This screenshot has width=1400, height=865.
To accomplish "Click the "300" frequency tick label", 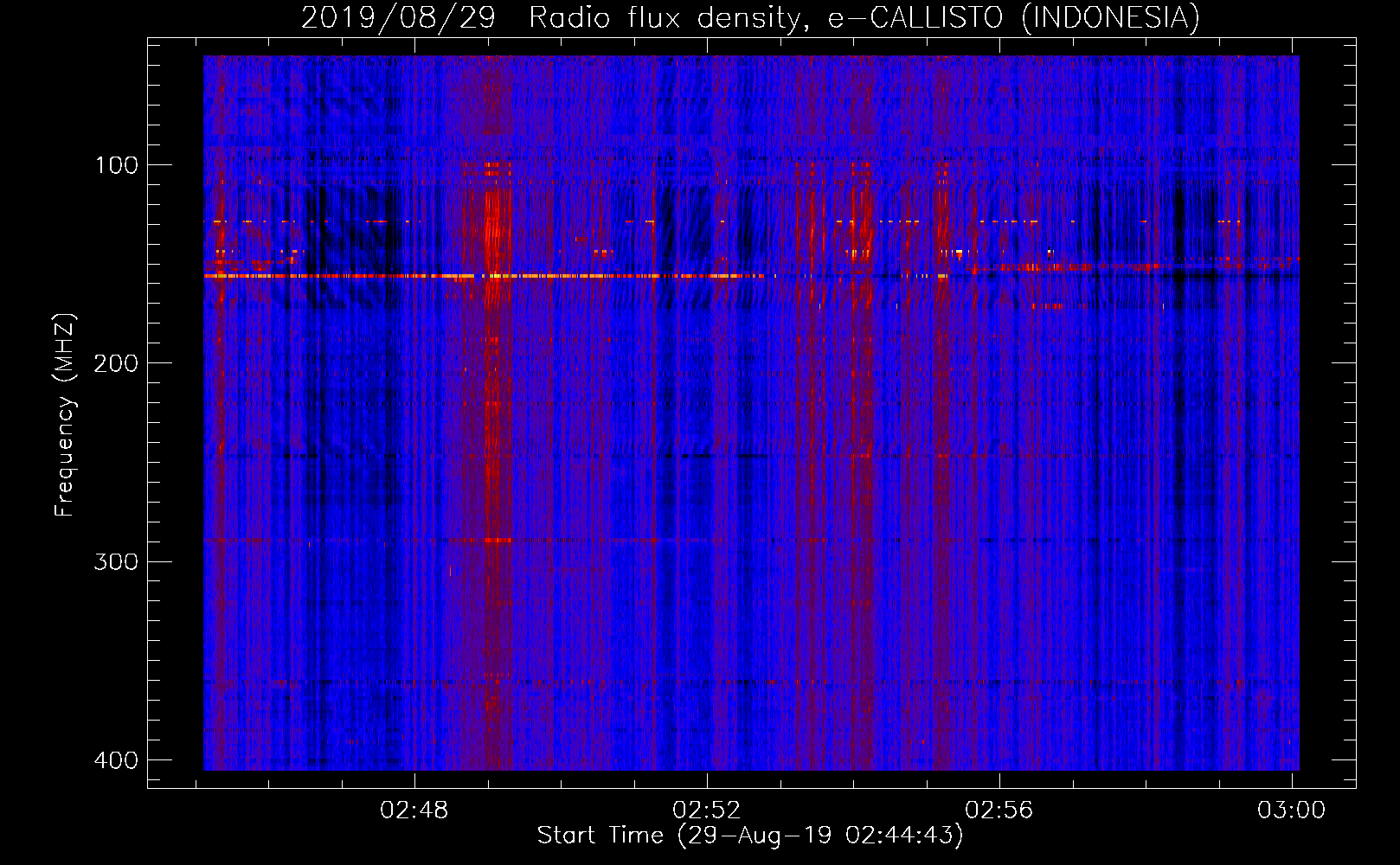I will [117, 562].
